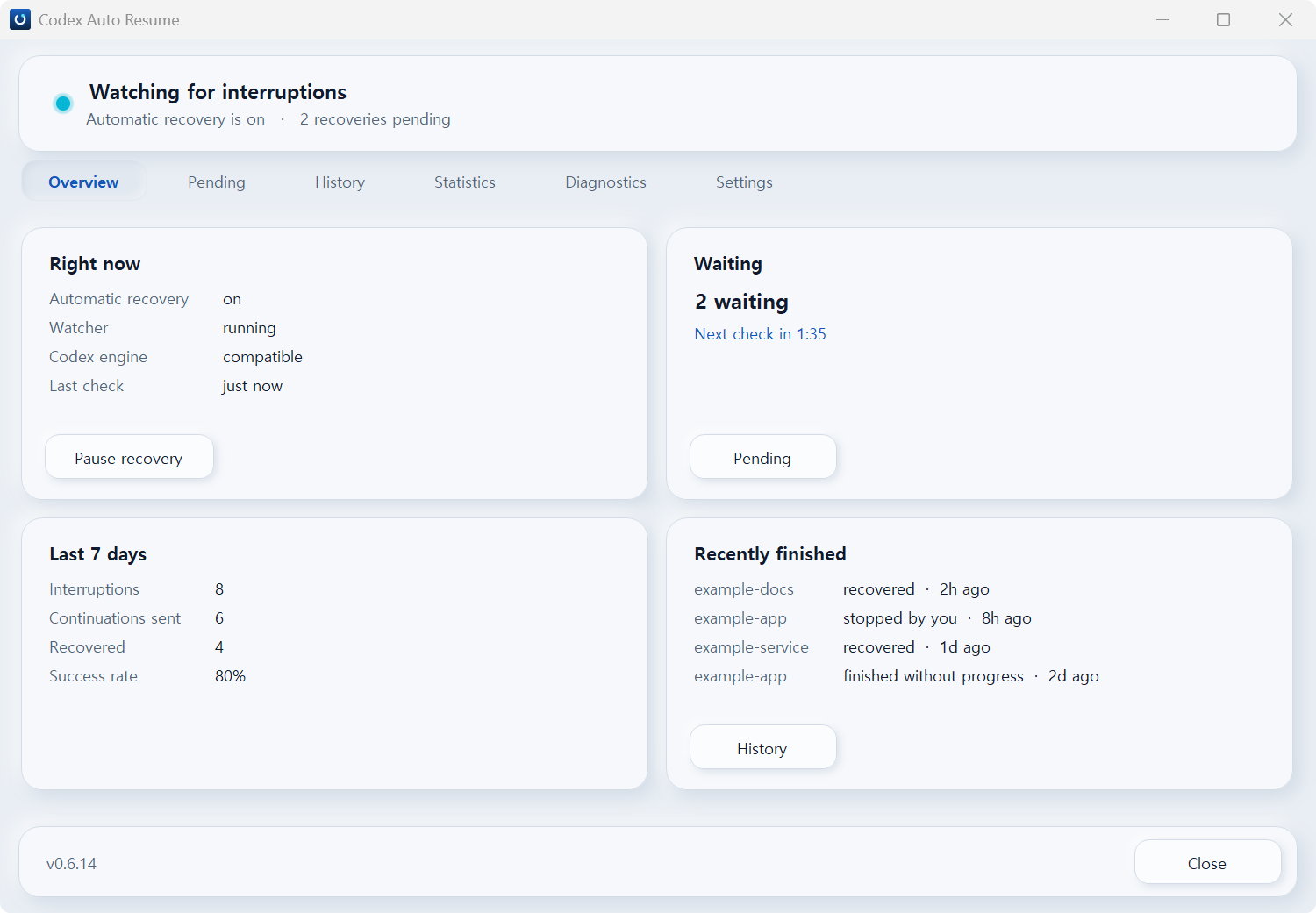Click the 'Next check in 1:35' text

click(x=760, y=334)
